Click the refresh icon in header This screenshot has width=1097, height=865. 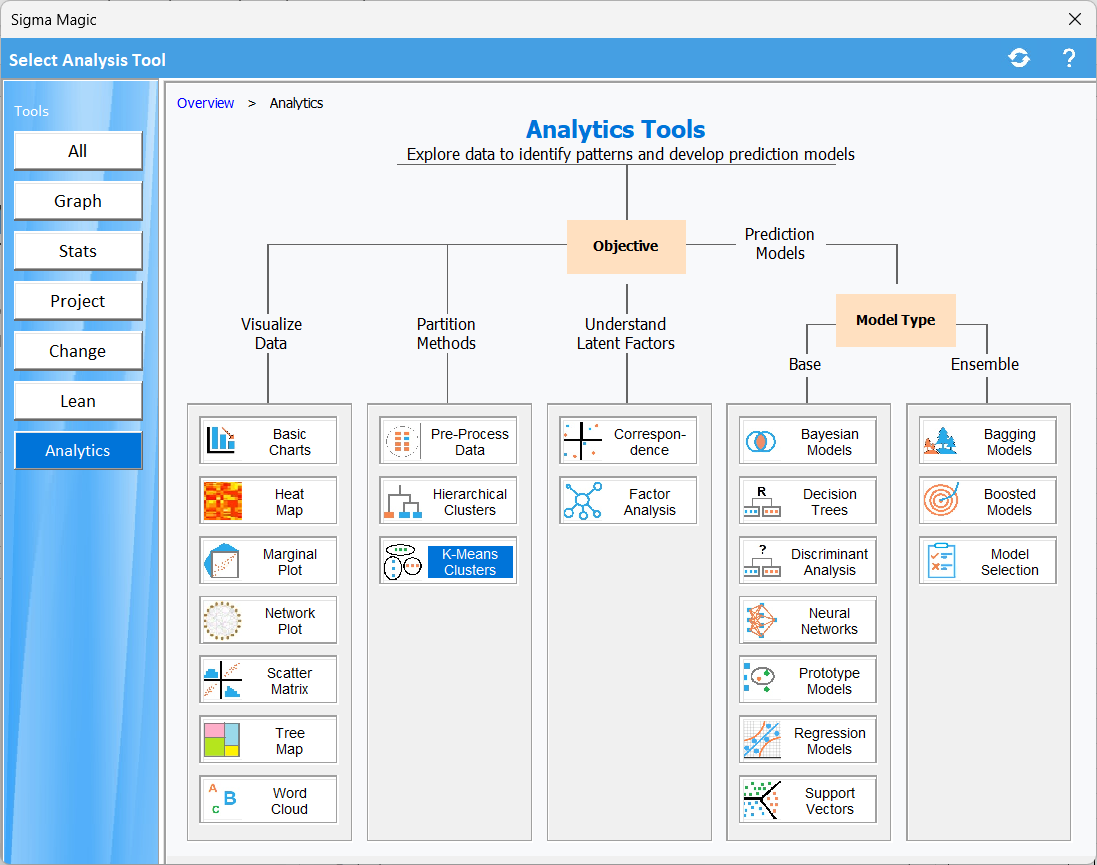pyautogui.click(x=1019, y=58)
